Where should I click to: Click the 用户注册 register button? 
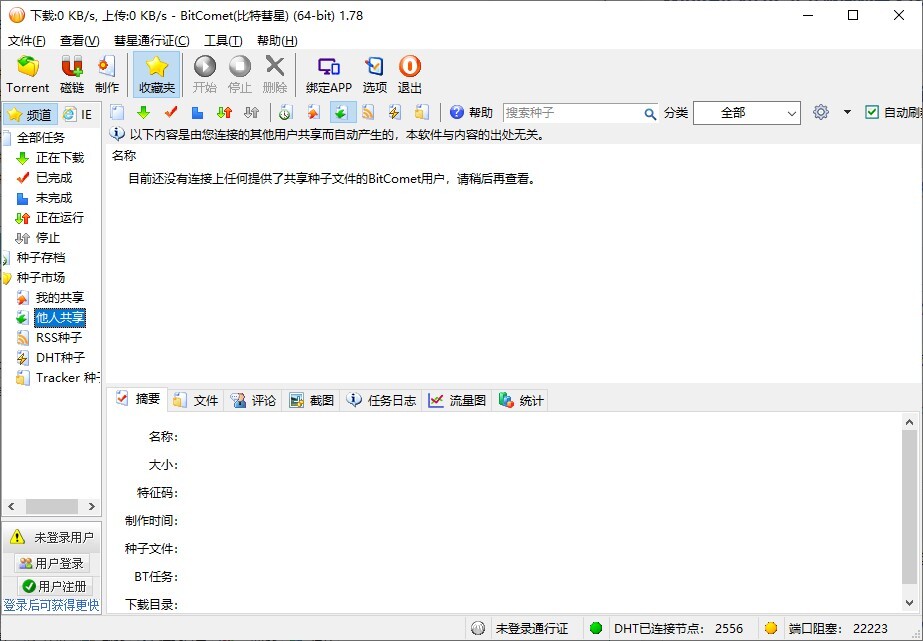(55, 586)
